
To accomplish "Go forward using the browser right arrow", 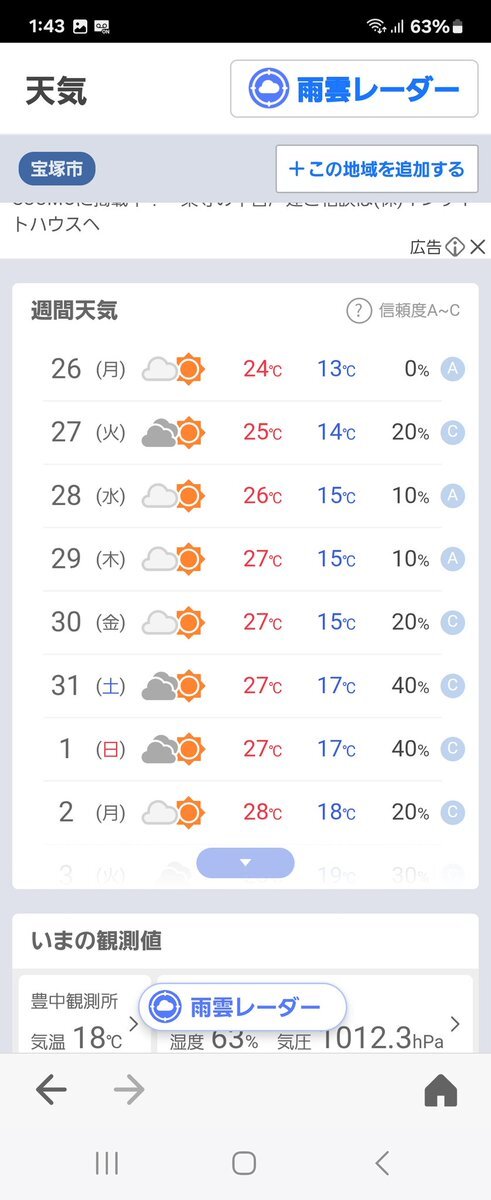I will (130, 1091).
